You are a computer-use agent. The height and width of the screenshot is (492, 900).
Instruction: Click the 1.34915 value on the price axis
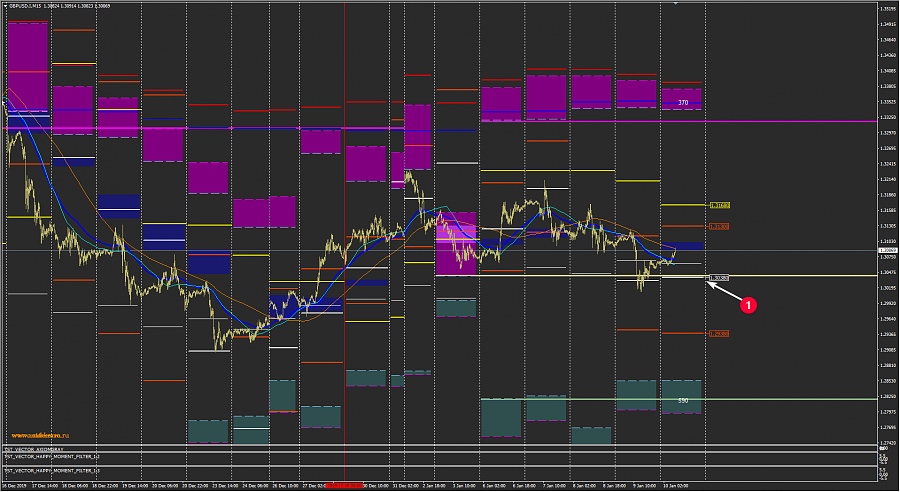click(x=888, y=25)
